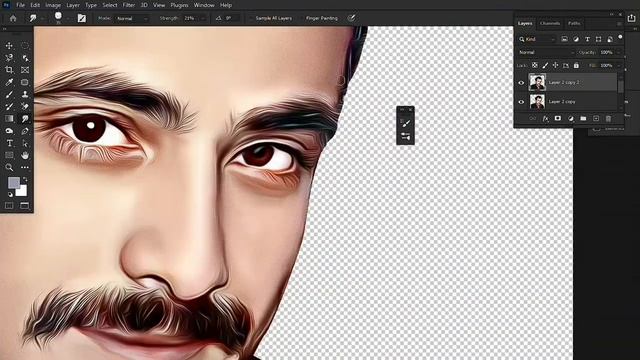Link layers icon in Layers panel
Image resolution: width=640 pixels, height=360 pixels.
pyautogui.click(x=533, y=118)
